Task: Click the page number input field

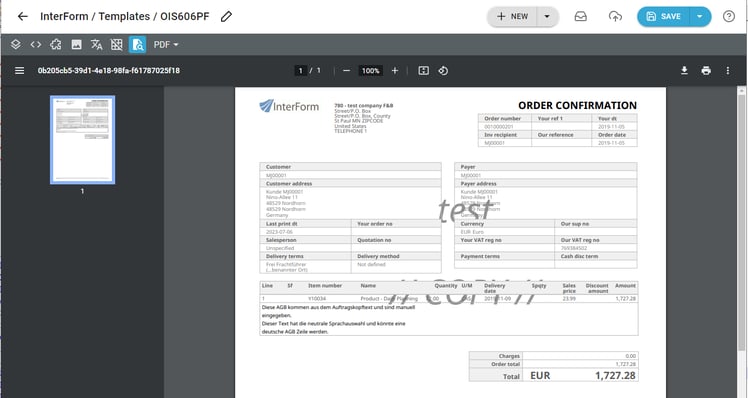Action: [301, 71]
